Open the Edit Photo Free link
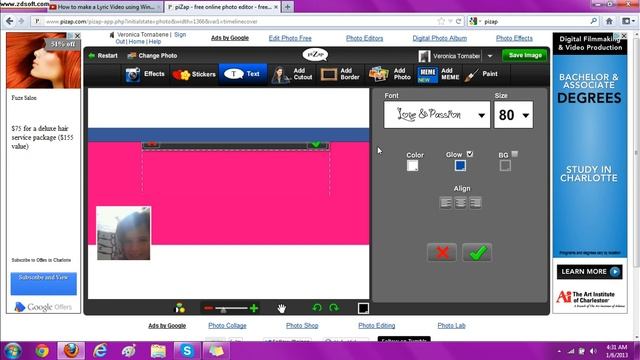The image size is (640, 360). coord(290,38)
